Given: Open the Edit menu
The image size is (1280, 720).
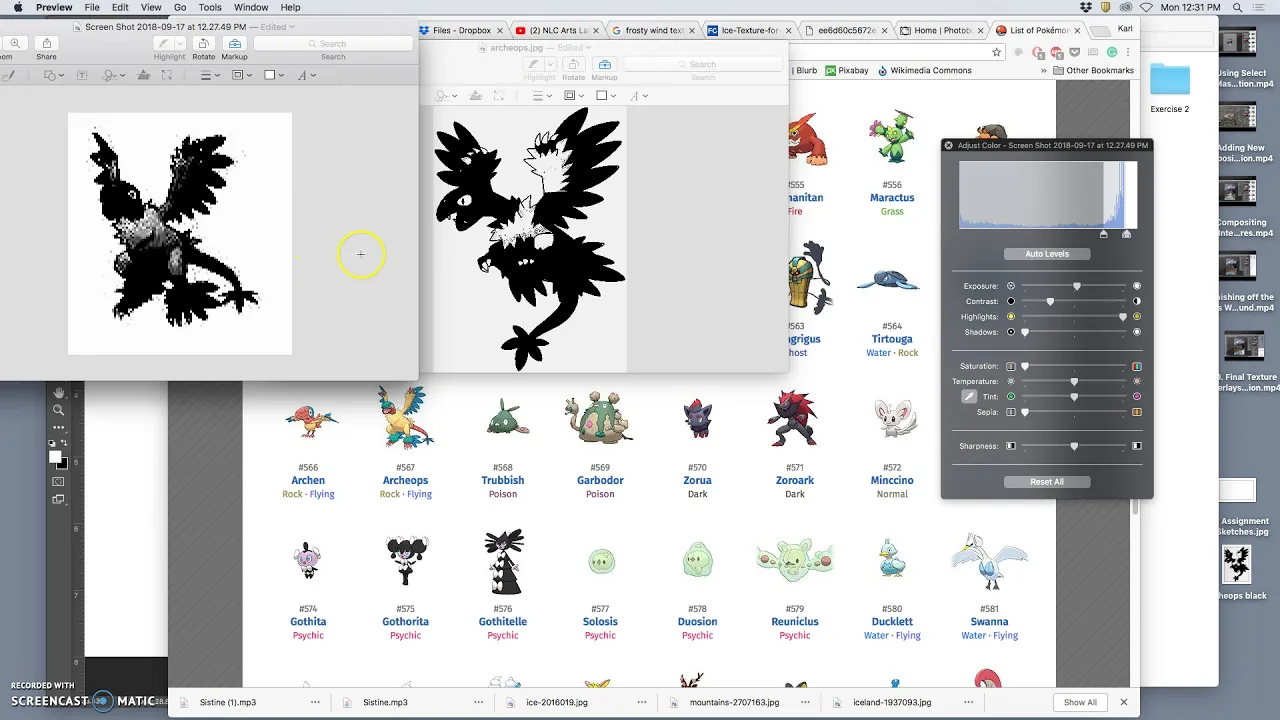Looking at the screenshot, I should pos(121,7).
